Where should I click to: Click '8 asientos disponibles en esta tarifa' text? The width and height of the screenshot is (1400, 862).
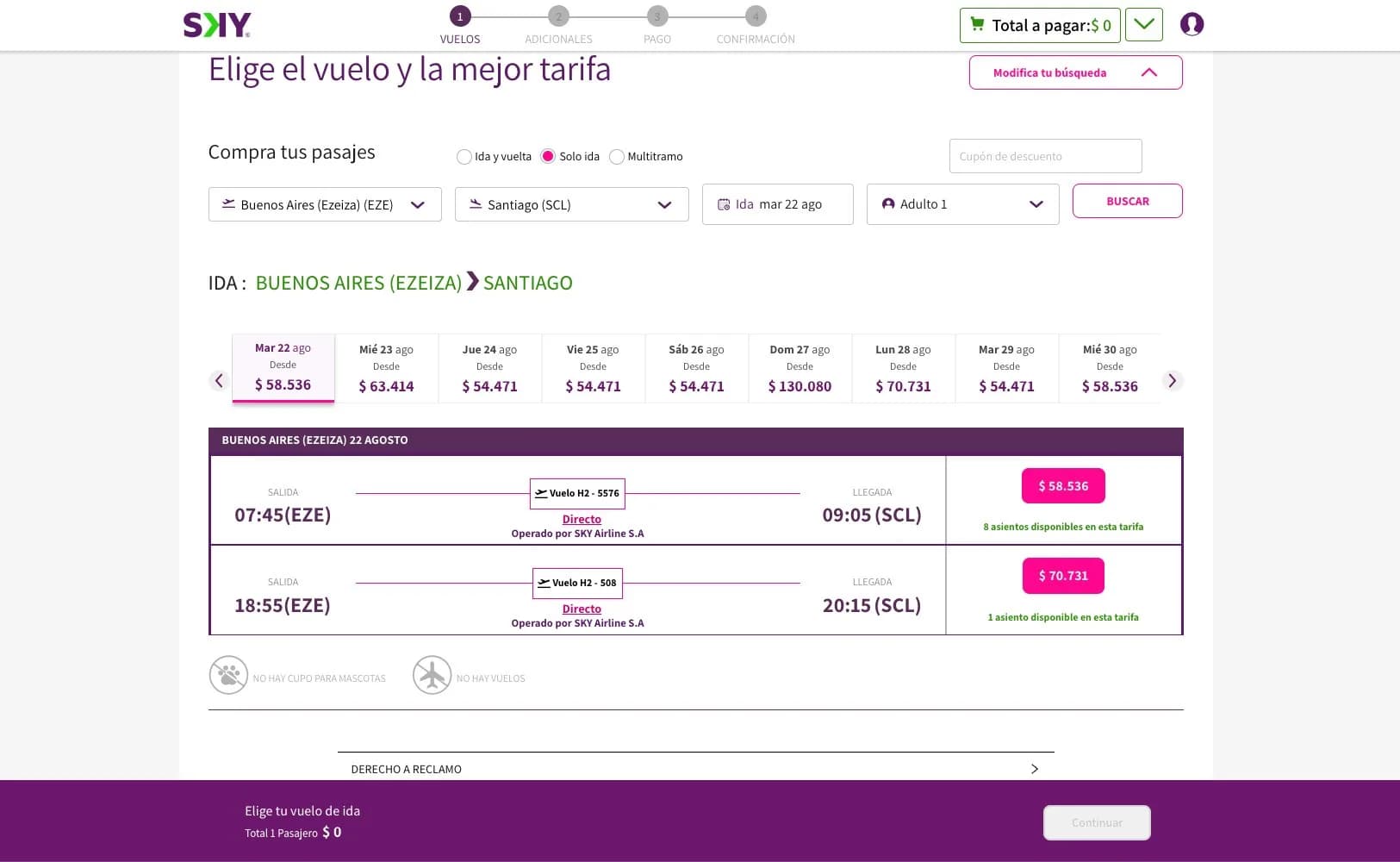click(x=1063, y=527)
